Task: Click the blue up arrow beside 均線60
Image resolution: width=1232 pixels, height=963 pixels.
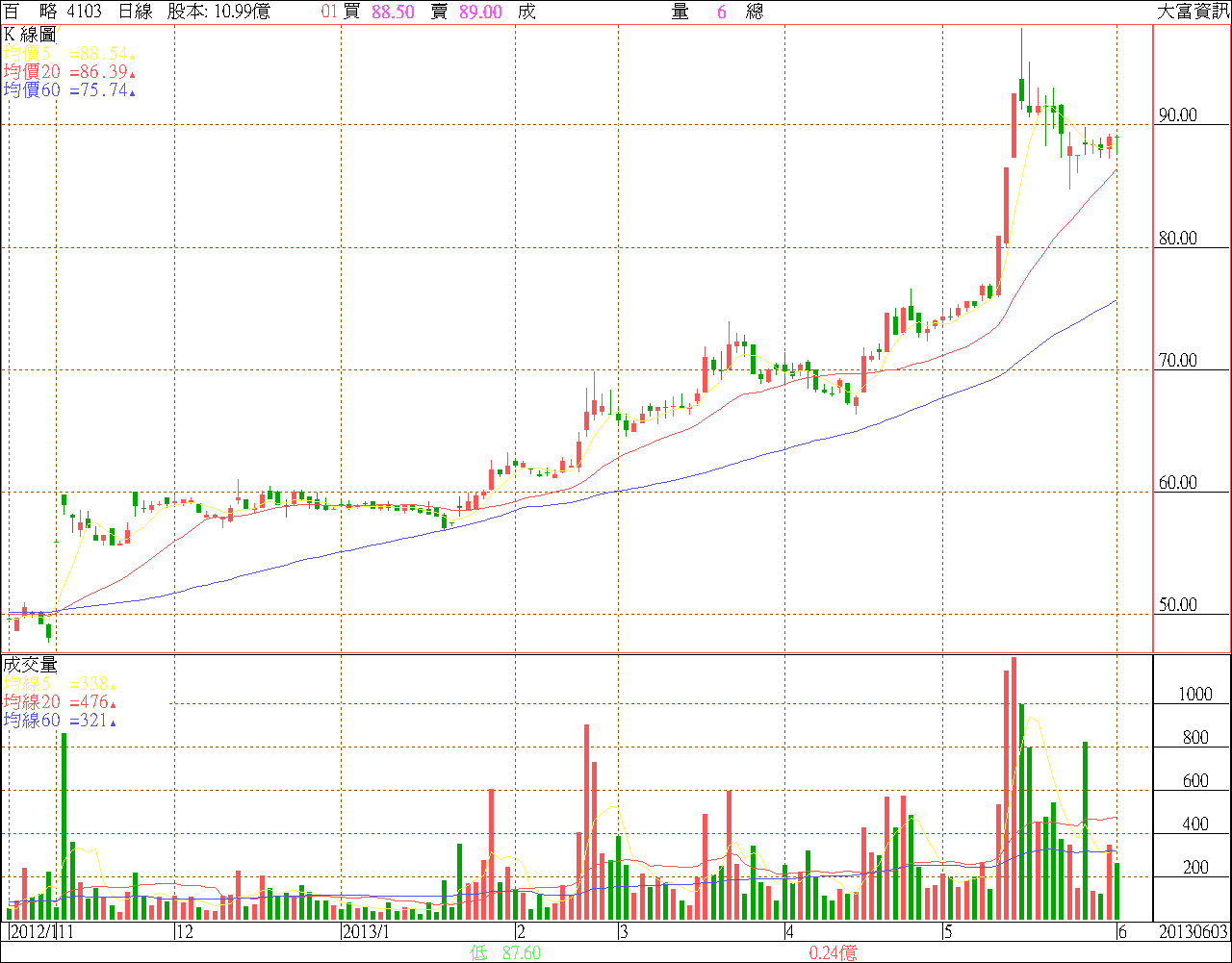Action: pyautogui.click(x=113, y=722)
